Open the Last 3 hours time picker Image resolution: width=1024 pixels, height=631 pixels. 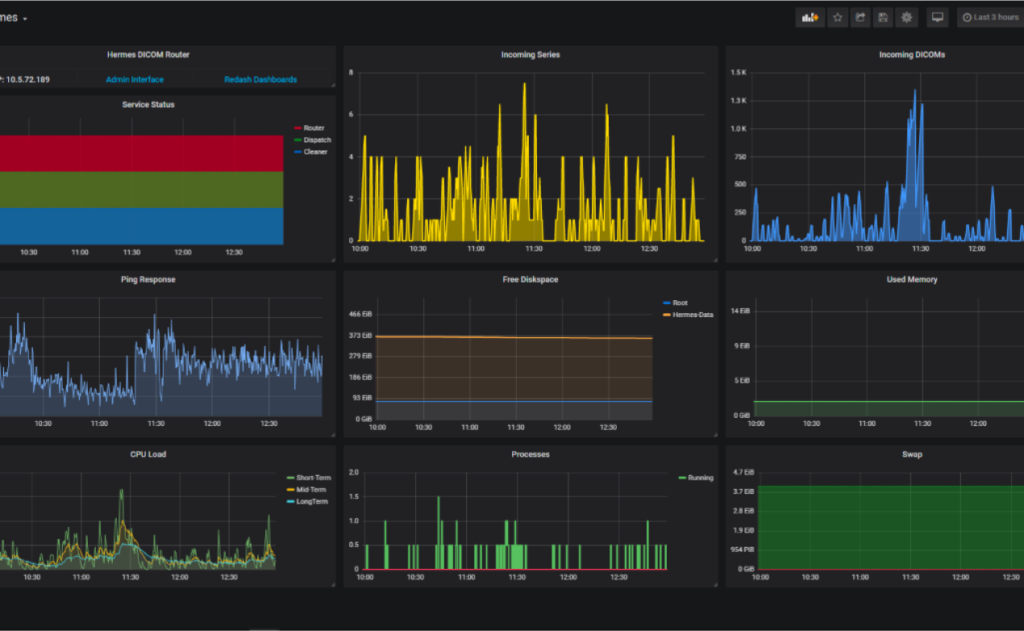coord(990,17)
